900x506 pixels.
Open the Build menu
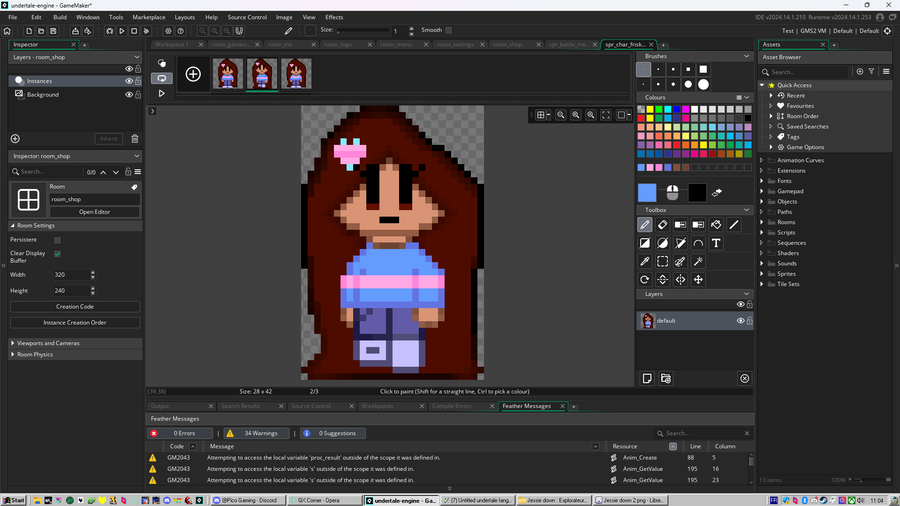tap(60, 17)
